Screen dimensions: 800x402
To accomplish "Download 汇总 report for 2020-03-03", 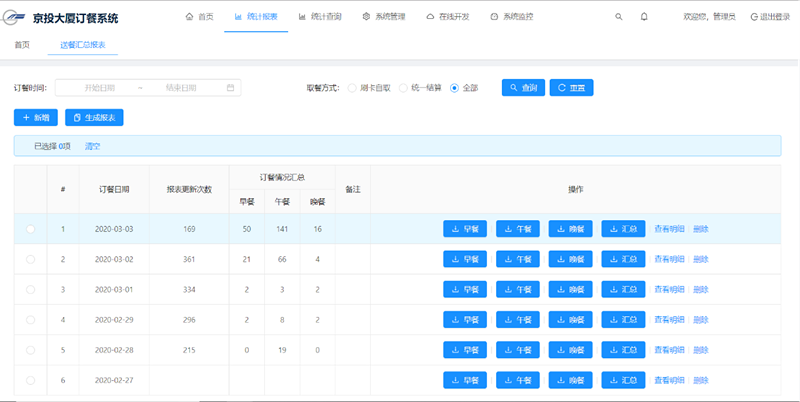I will click(x=623, y=229).
